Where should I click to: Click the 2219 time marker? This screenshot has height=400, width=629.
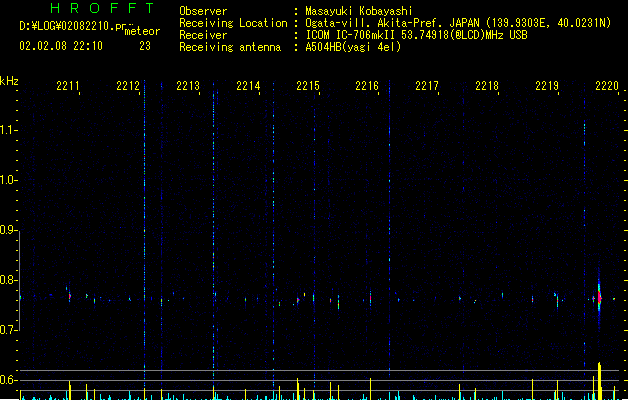(x=547, y=86)
